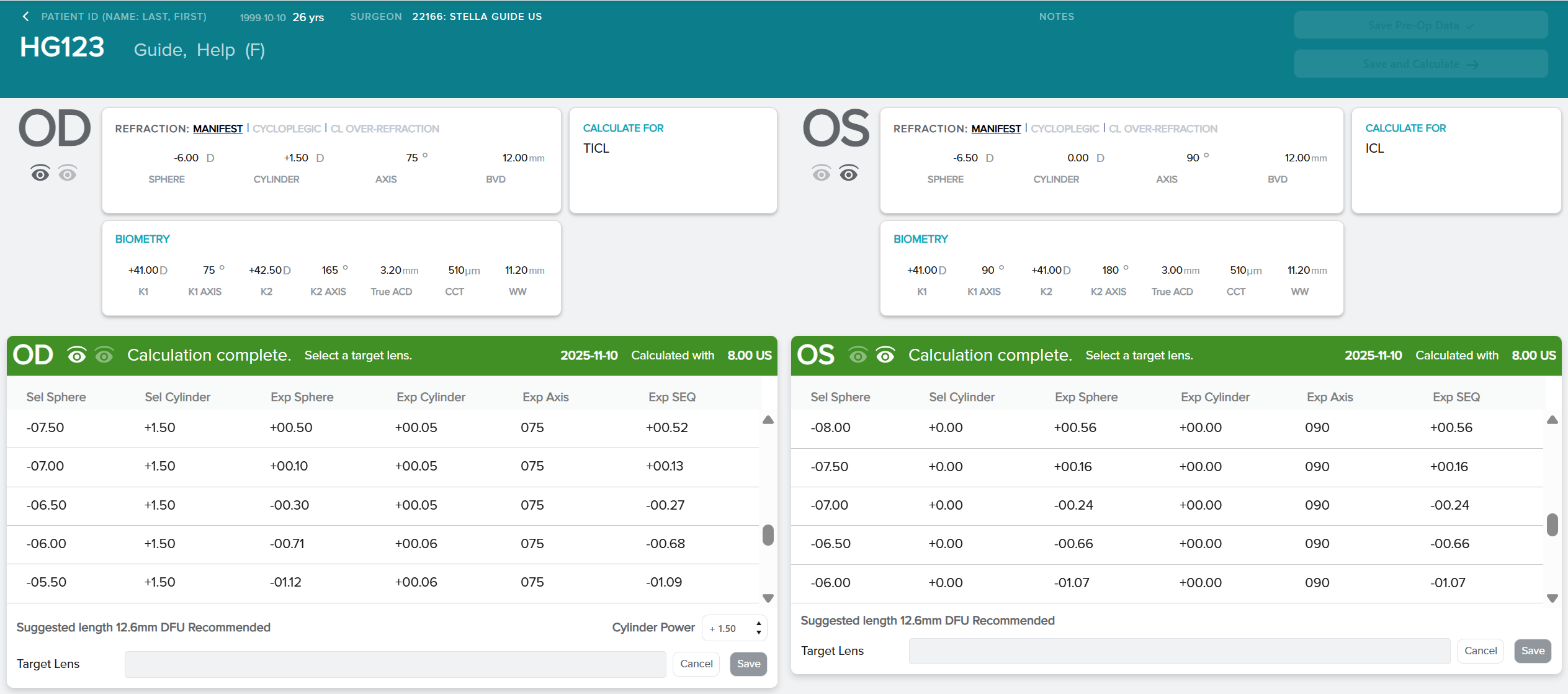Click the faded eye icon in OD results header
Screen dimensions: 1568x694
click(104, 356)
